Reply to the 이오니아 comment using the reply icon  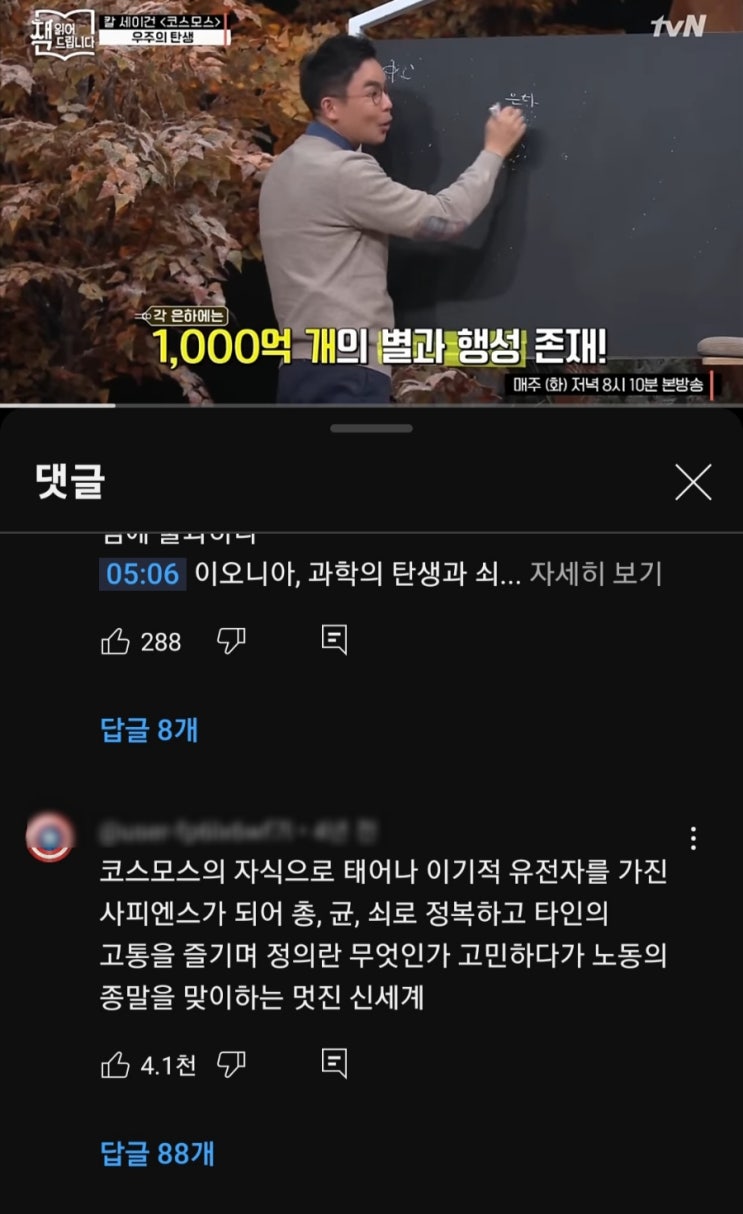click(x=334, y=640)
